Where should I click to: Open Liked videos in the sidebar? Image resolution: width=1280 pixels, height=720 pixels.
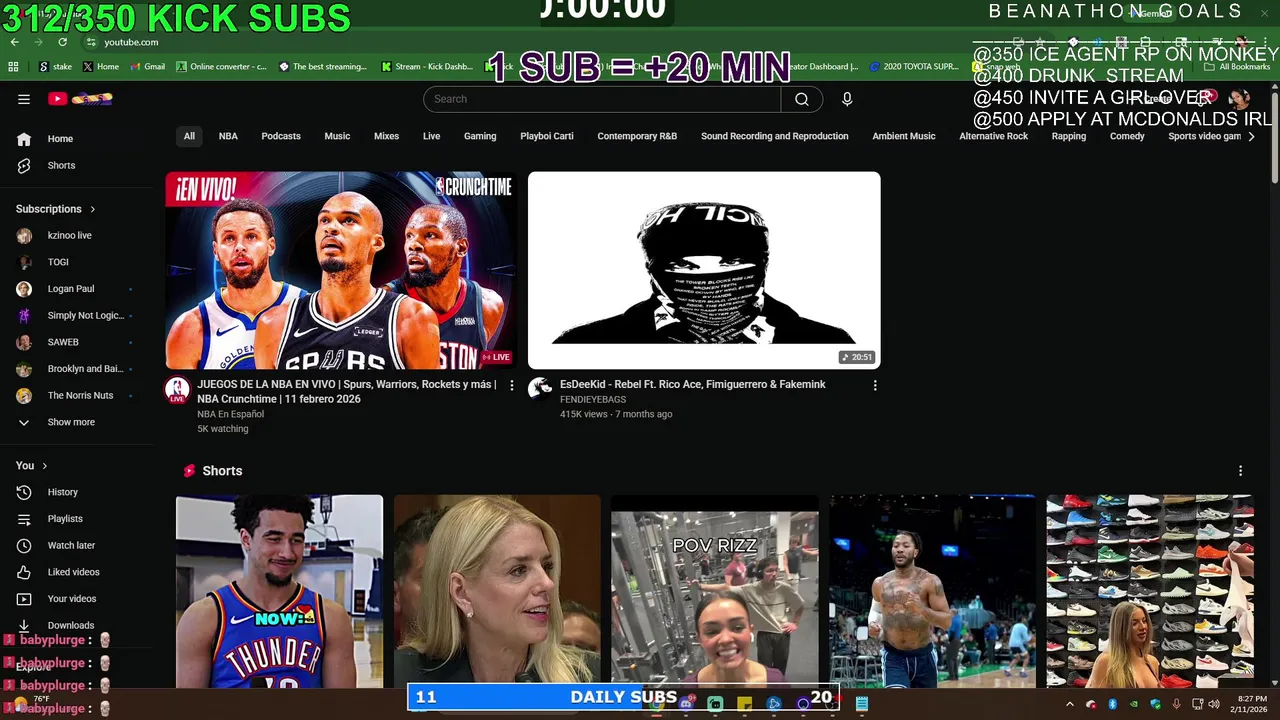77,572
